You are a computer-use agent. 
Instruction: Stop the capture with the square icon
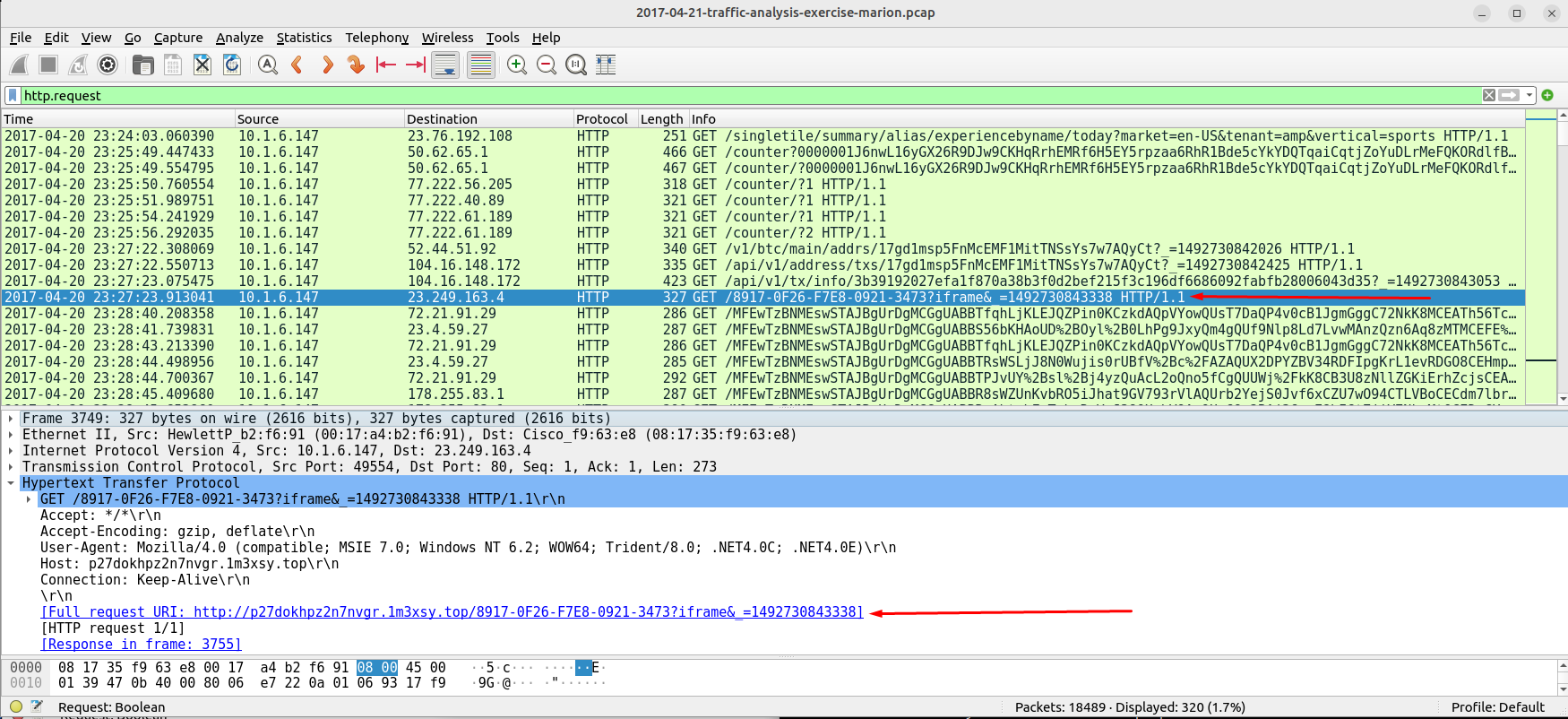[48, 65]
